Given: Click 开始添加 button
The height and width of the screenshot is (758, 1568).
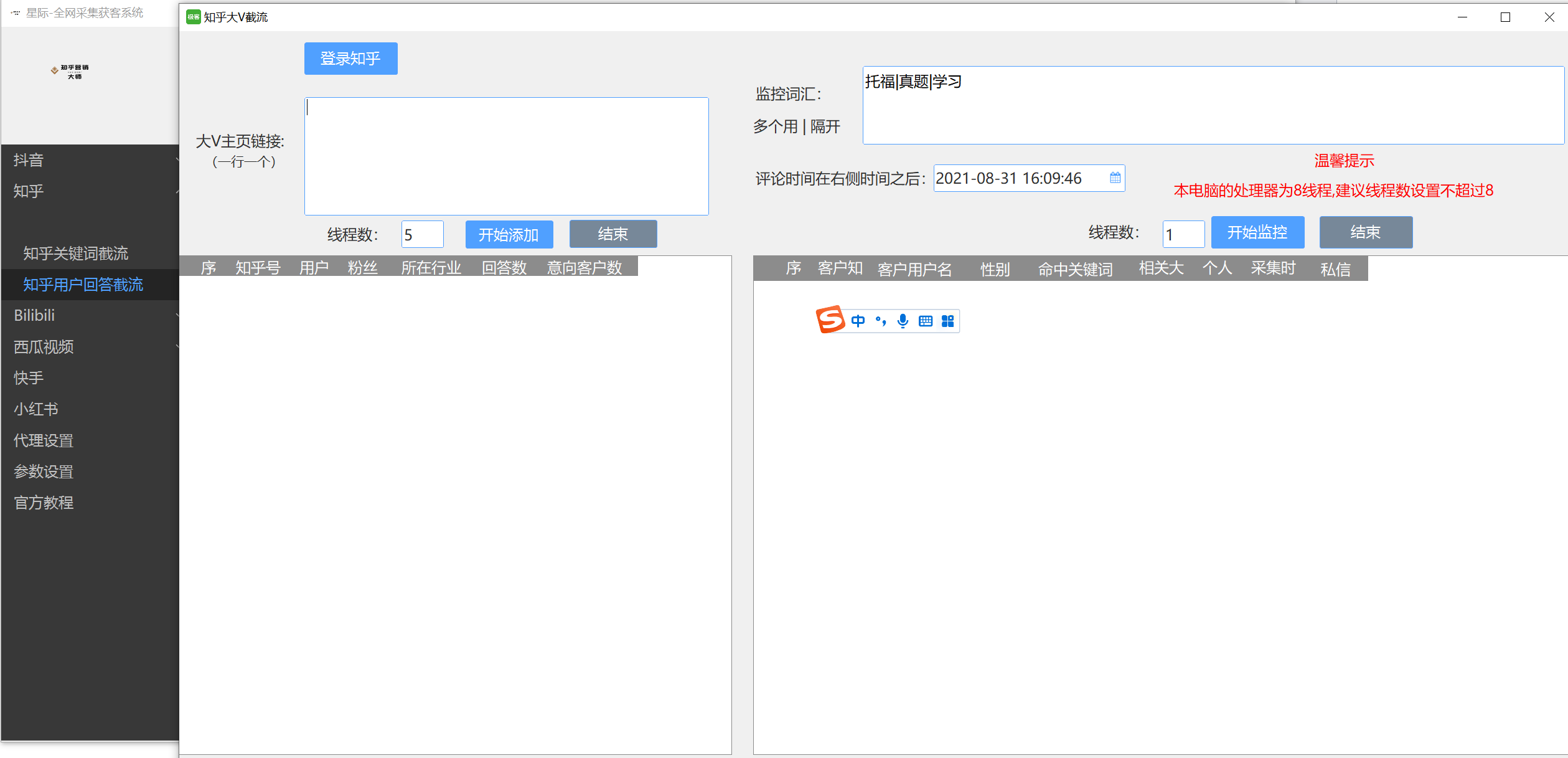Looking at the screenshot, I should click(509, 235).
